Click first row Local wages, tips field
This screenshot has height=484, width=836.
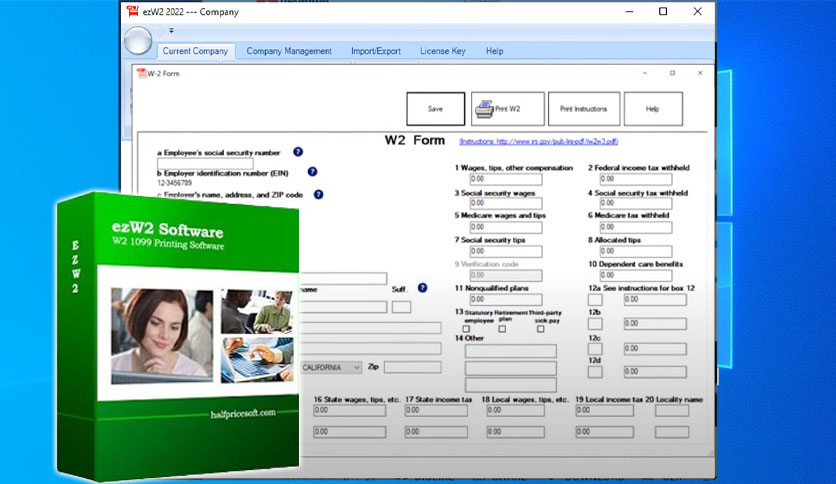516,410
